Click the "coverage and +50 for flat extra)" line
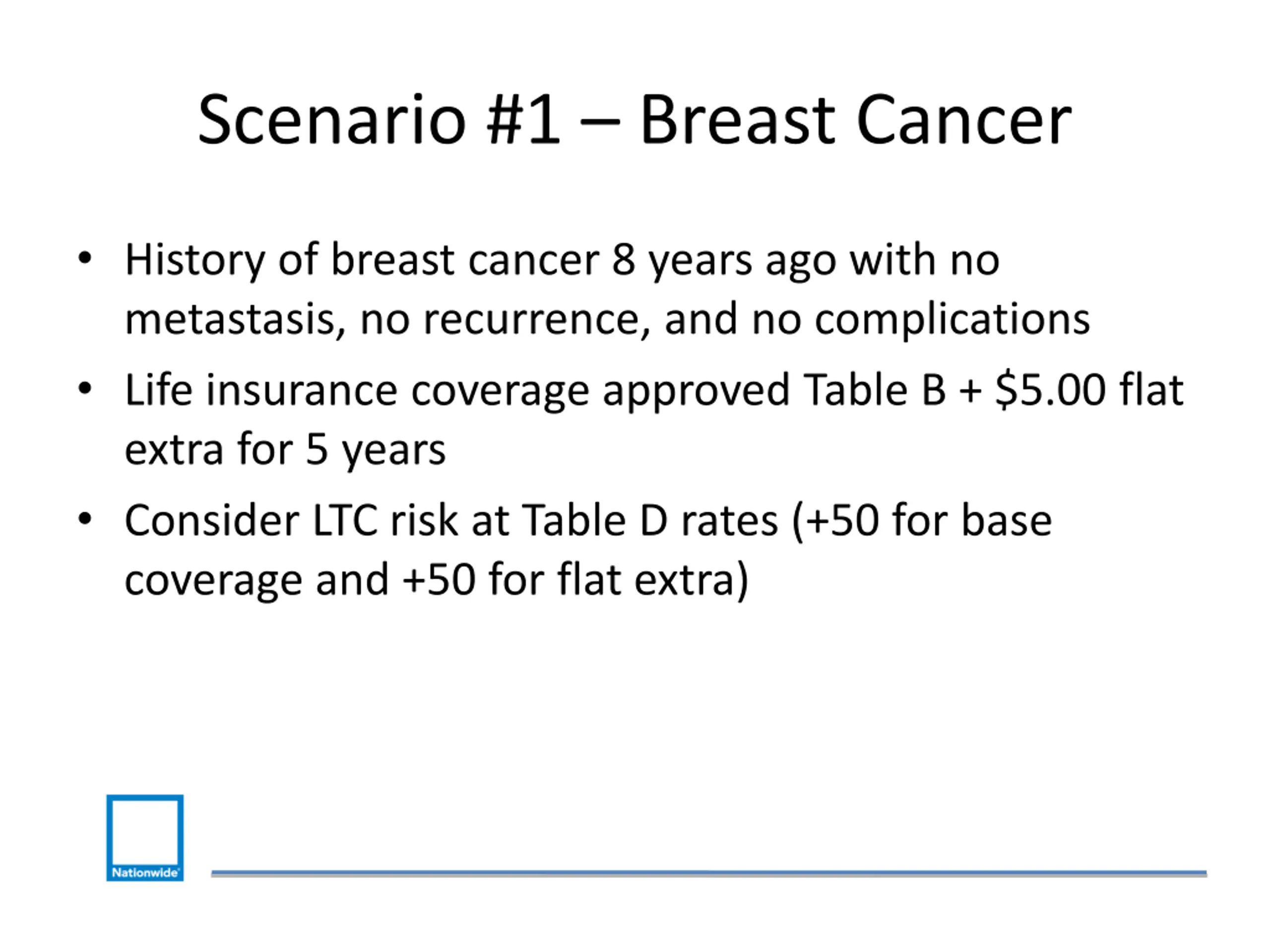1270x952 pixels. [x=437, y=580]
